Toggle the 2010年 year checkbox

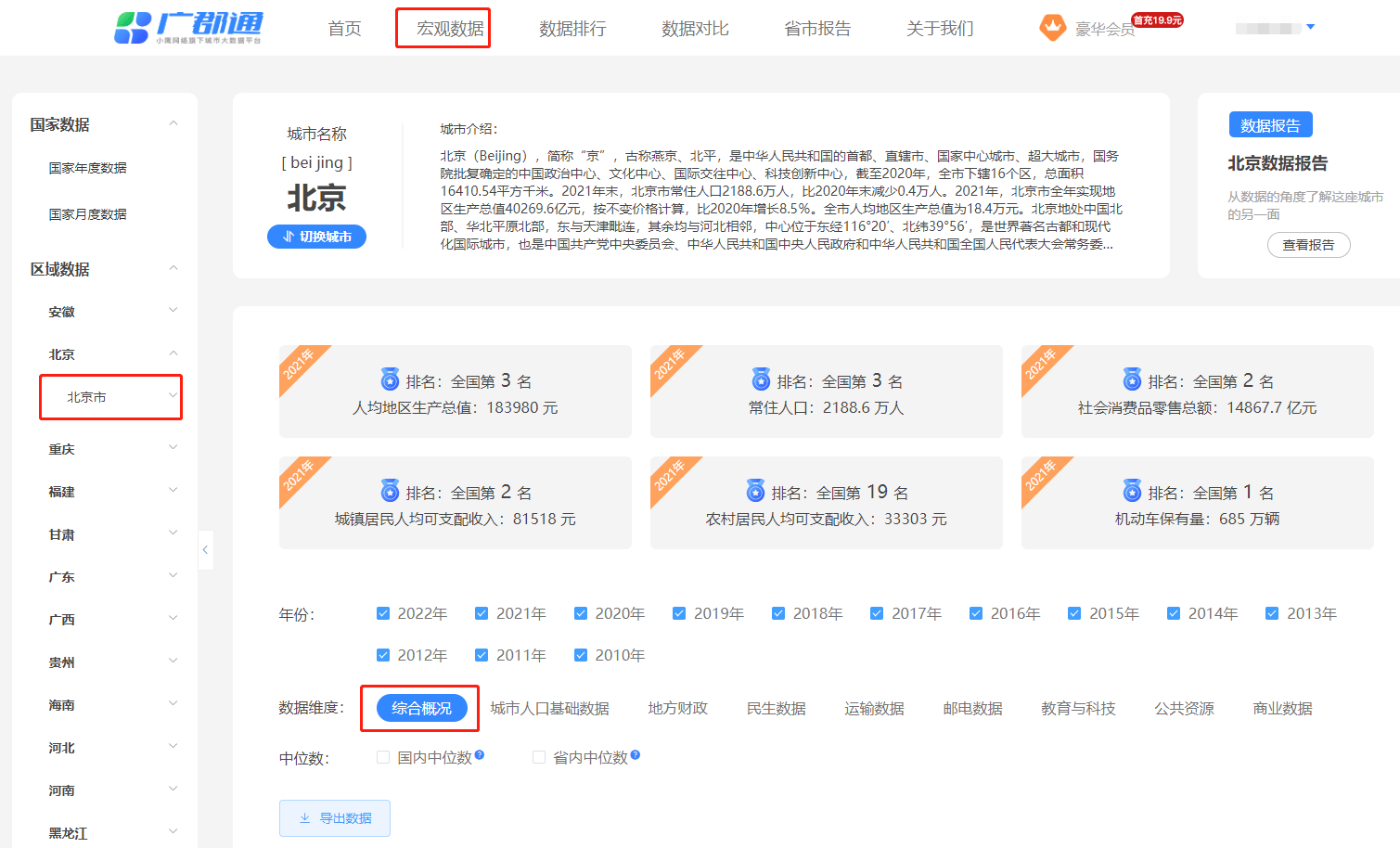tap(581, 655)
